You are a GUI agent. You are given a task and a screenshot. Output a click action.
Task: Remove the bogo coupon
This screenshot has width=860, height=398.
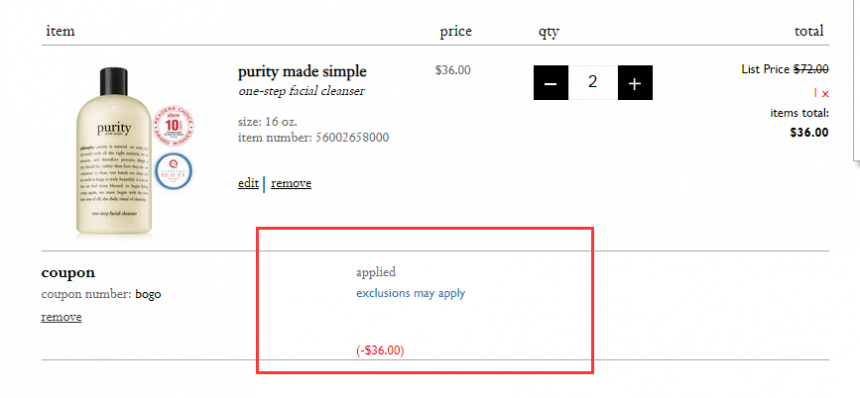[61, 317]
